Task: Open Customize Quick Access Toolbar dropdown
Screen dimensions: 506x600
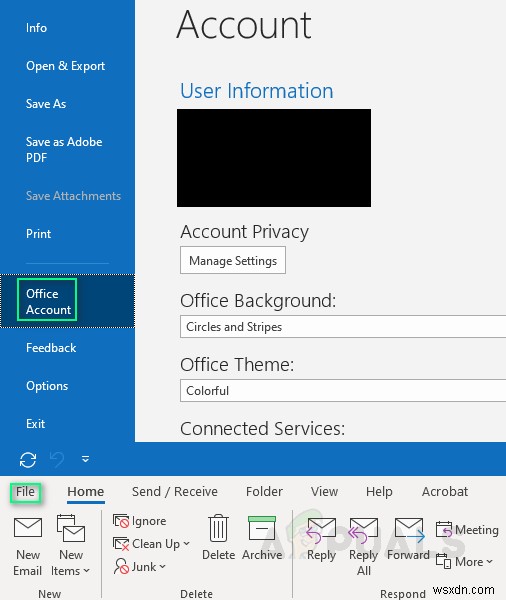Action: [85, 459]
